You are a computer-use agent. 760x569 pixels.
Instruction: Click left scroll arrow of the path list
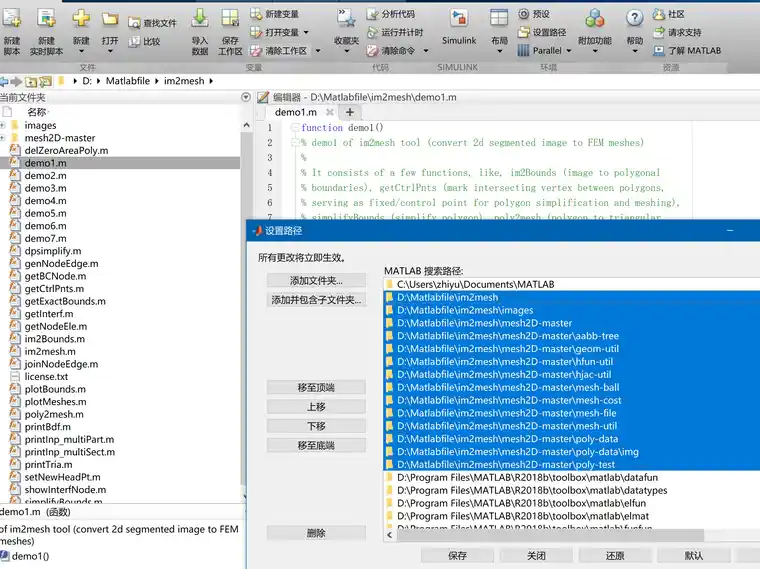(x=390, y=535)
